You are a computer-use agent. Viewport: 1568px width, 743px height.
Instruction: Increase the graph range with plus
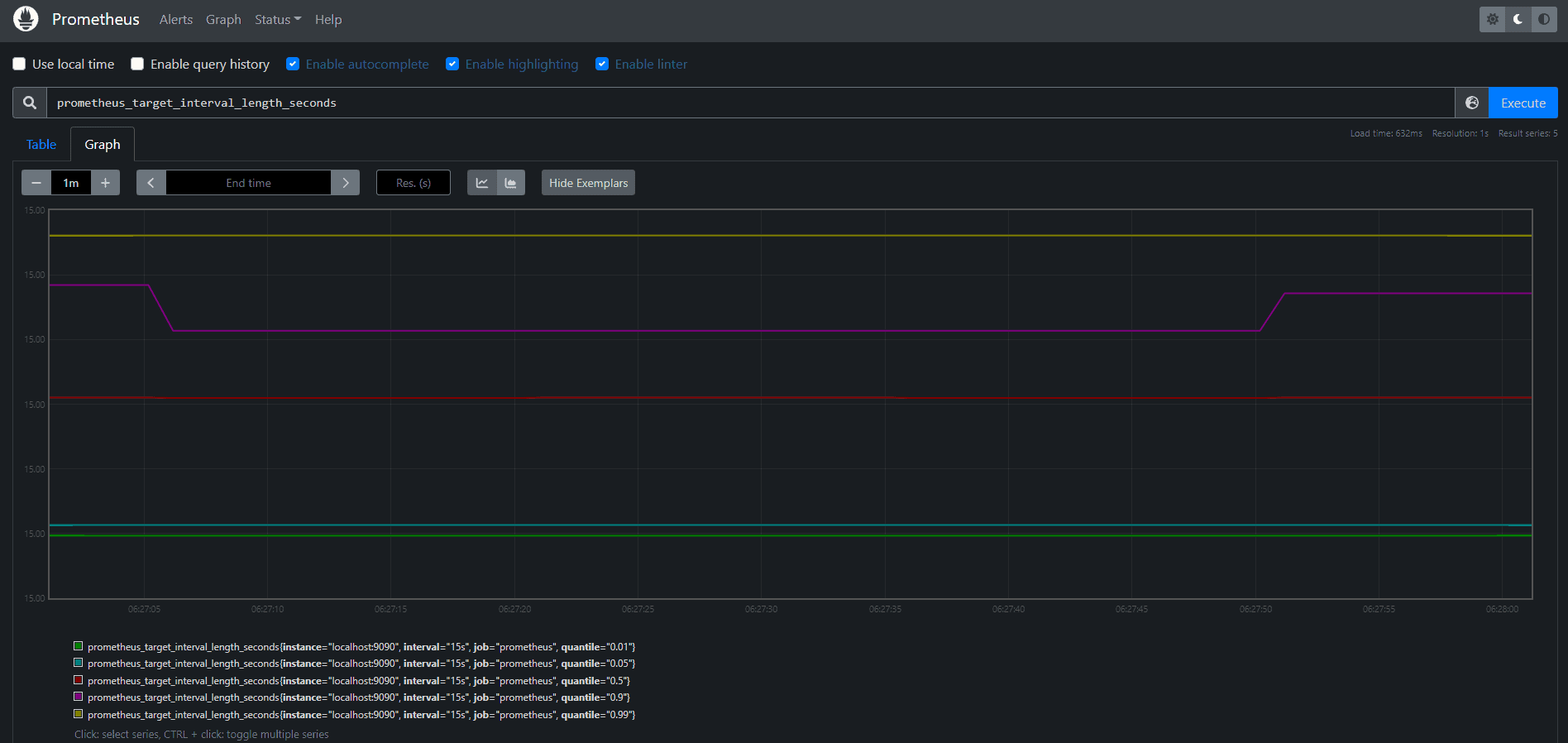[105, 183]
